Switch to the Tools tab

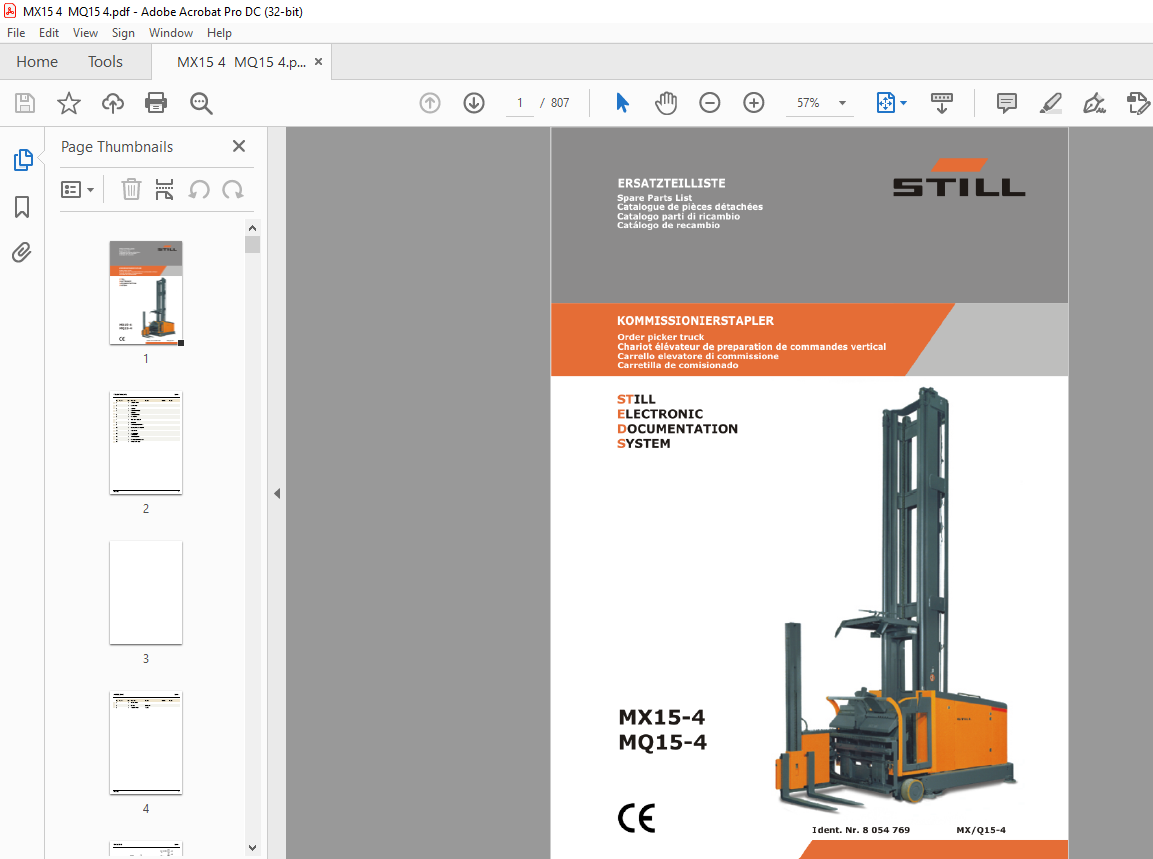click(x=105, y=62)
